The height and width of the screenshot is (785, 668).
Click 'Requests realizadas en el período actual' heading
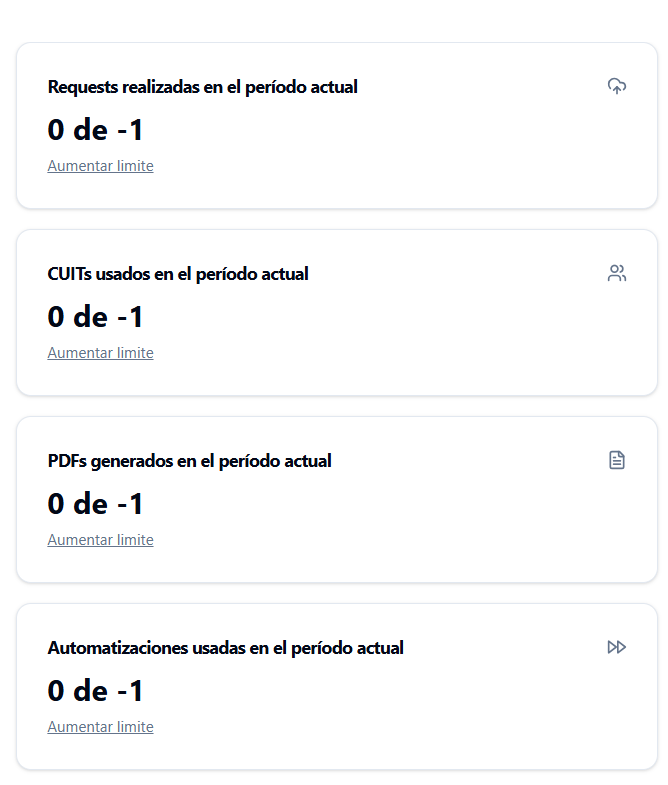coord(202,87)
